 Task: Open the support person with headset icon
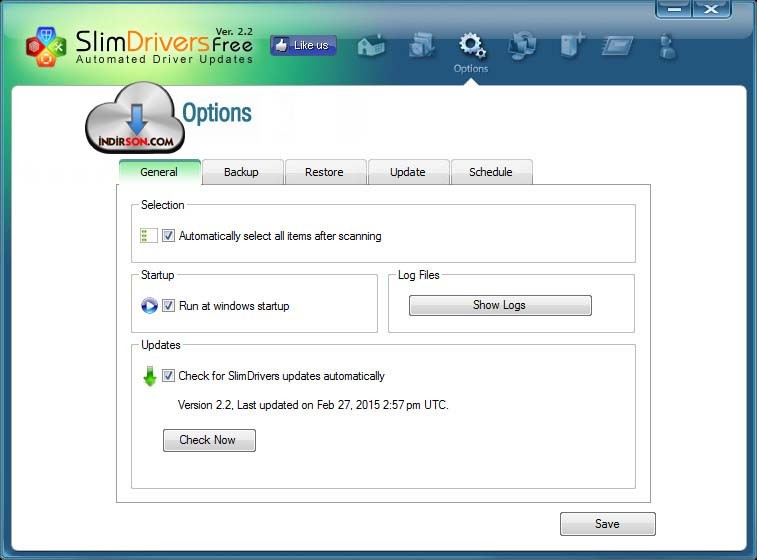coord(667,47)
